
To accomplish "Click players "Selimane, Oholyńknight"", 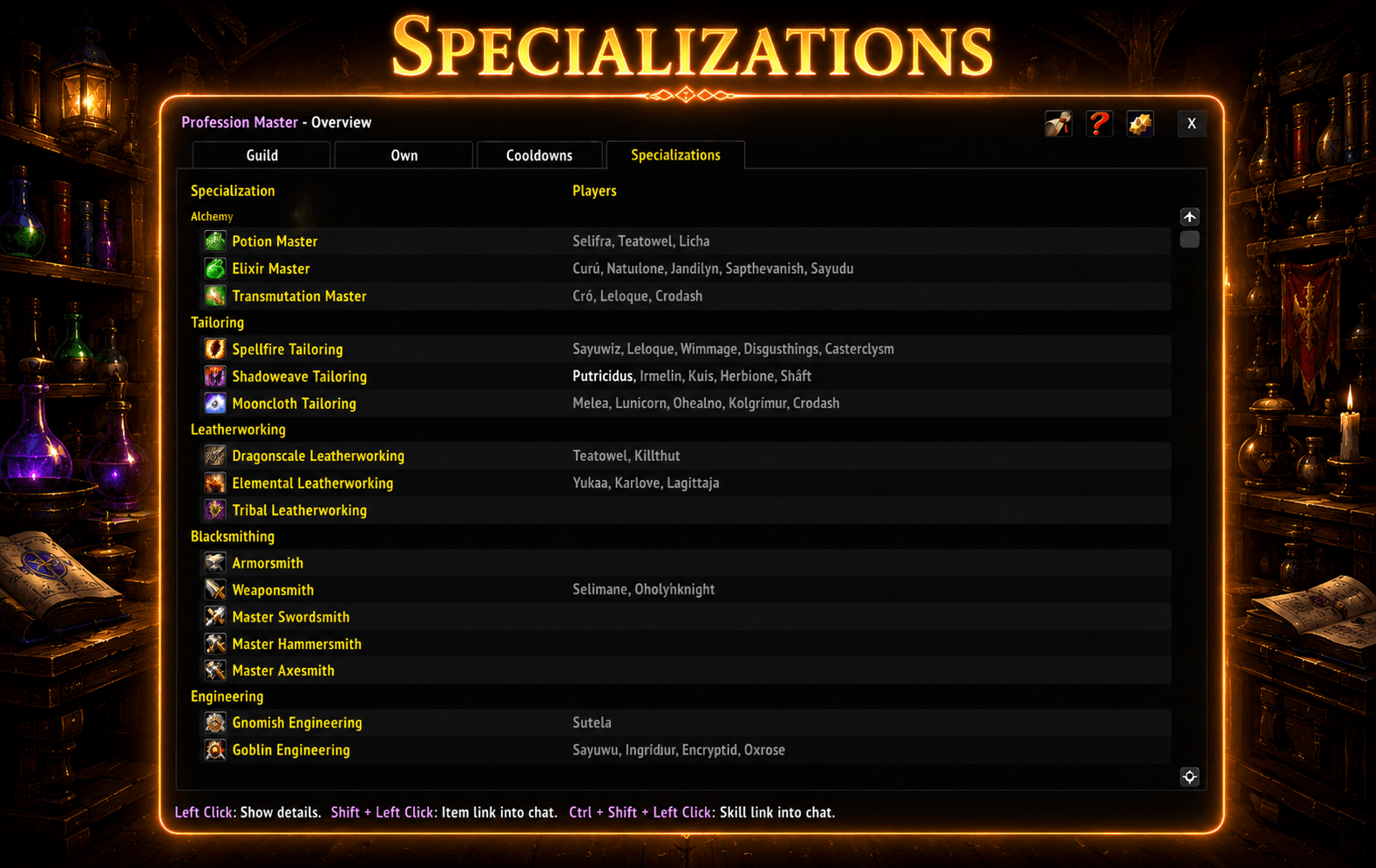I will (x=643, y=590).
